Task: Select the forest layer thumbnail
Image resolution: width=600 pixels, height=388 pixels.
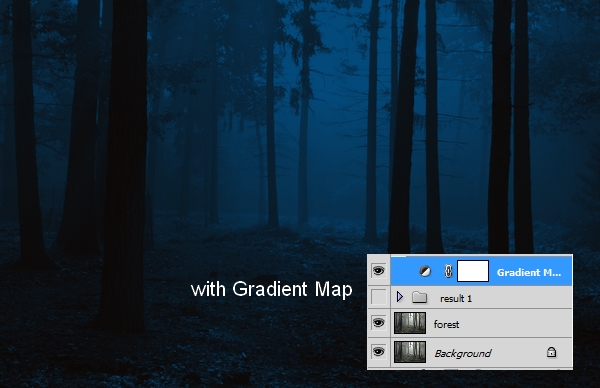Action: coord(410,323)
